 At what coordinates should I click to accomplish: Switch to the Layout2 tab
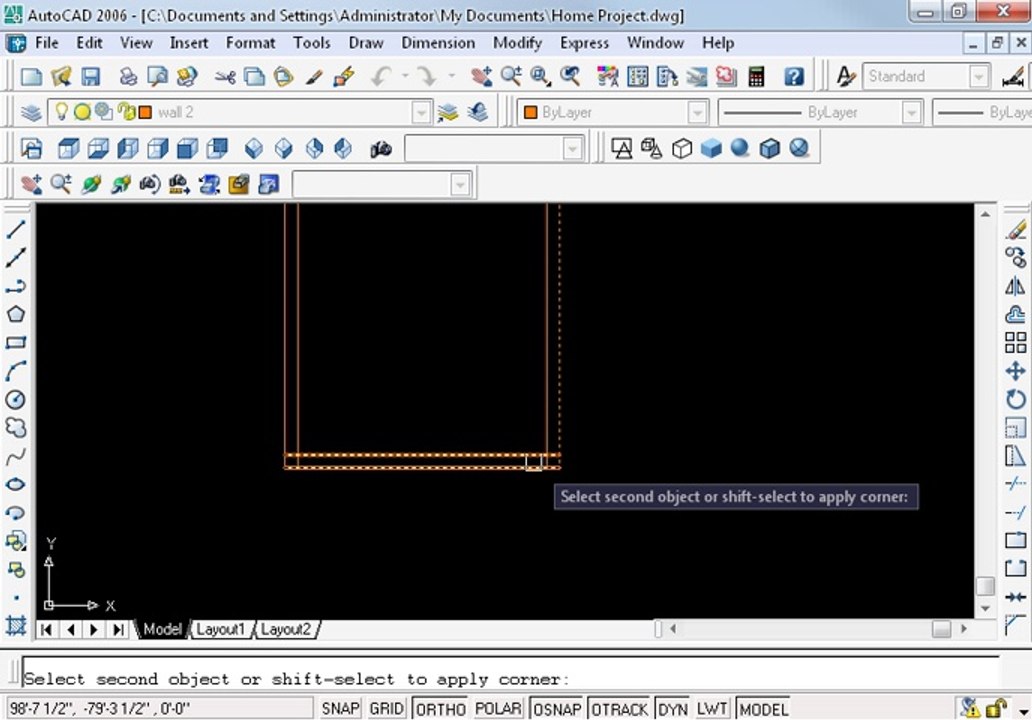click(x=285, y=629)
